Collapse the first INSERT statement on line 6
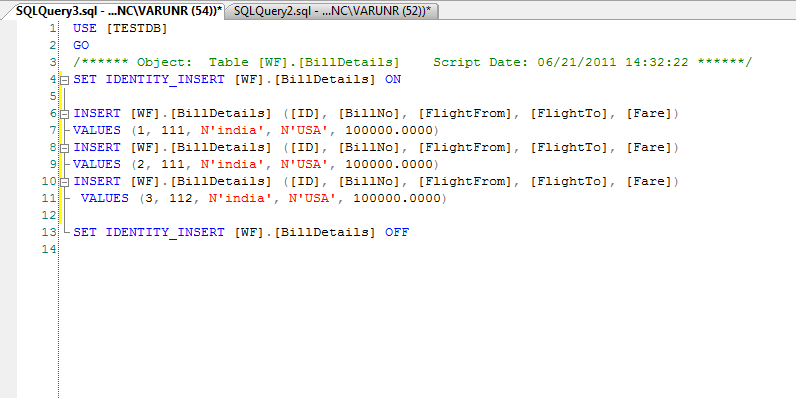796x398 pixels. coord(64,114)
